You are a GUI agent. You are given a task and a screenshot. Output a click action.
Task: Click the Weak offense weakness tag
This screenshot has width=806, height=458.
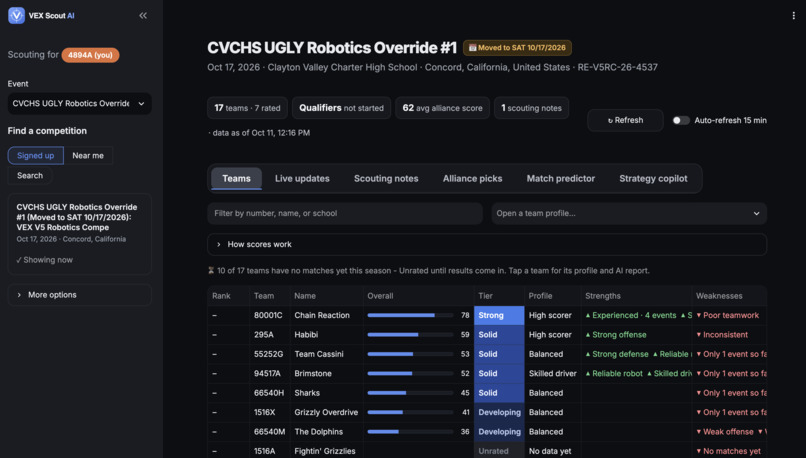(x=725, y=432)
